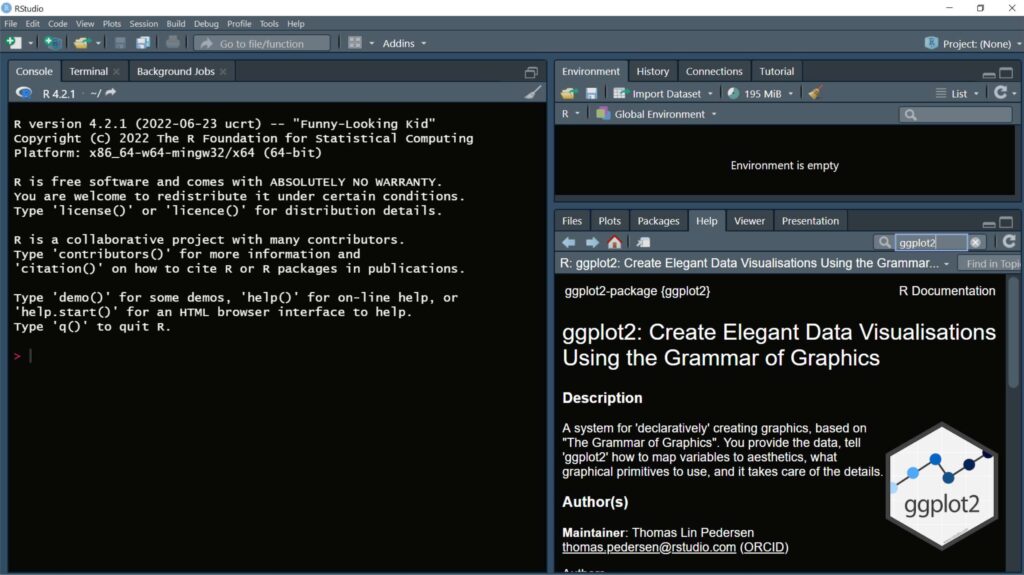This screenshot has width=1024, height=575.
Task: Maximize the console pane using the window icon
Action: 531,72
